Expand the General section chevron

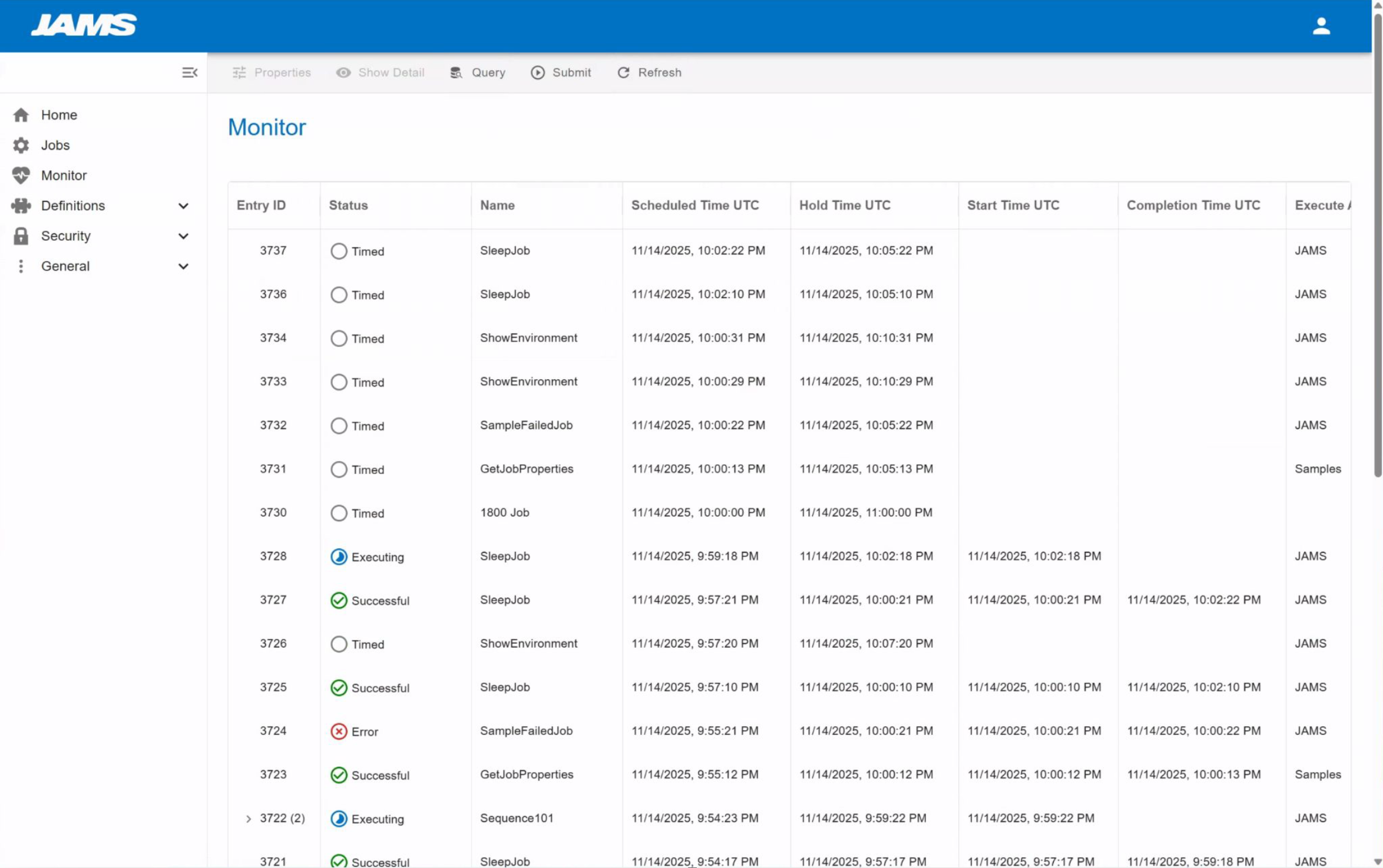pos(183,266)
